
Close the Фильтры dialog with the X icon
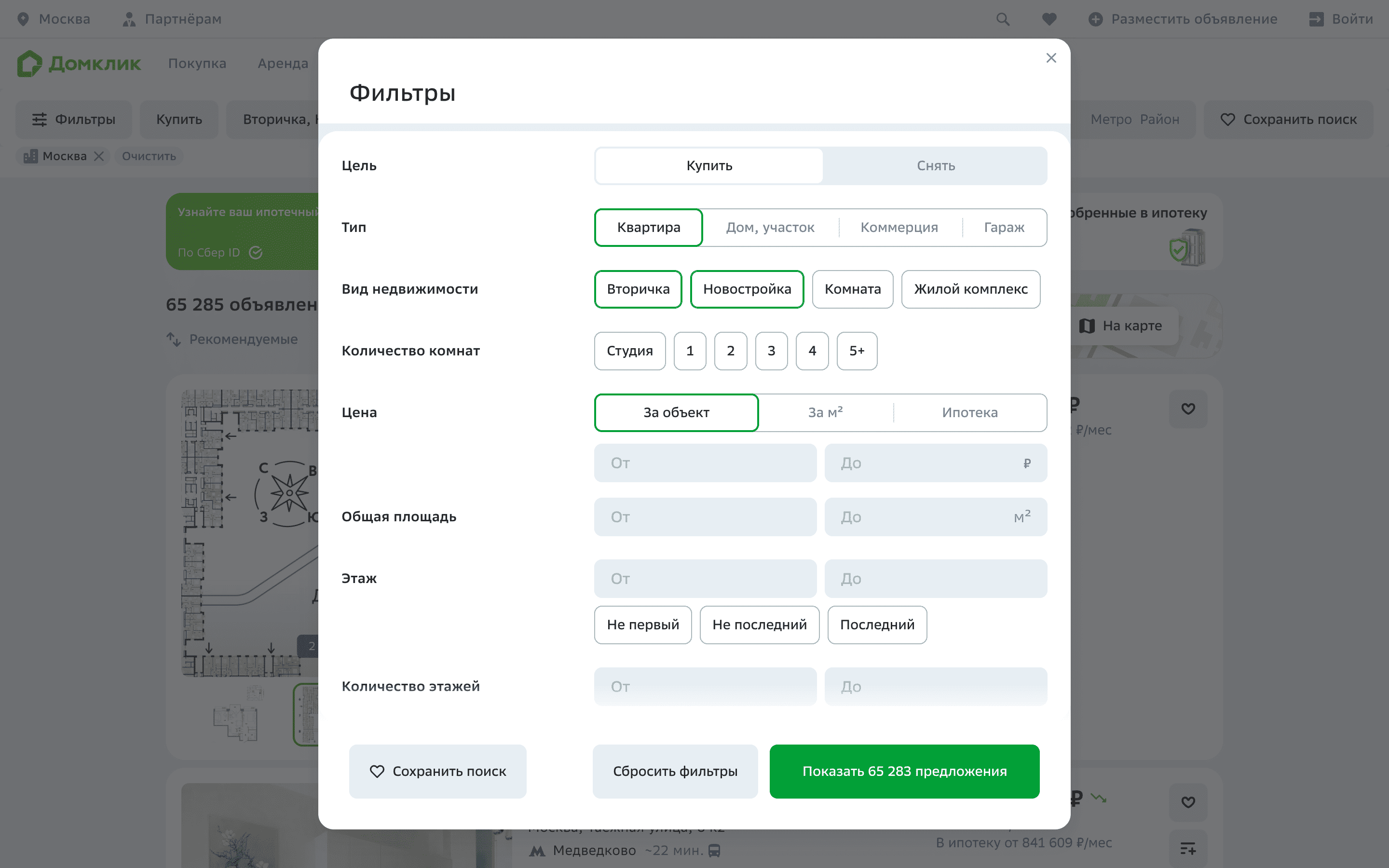1051,58
